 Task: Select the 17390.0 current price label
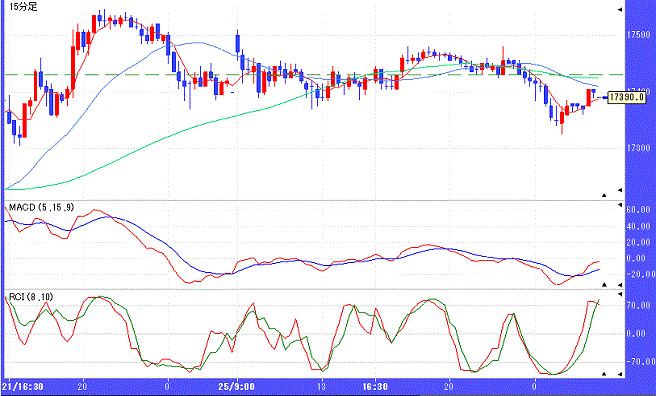[625, 97]
